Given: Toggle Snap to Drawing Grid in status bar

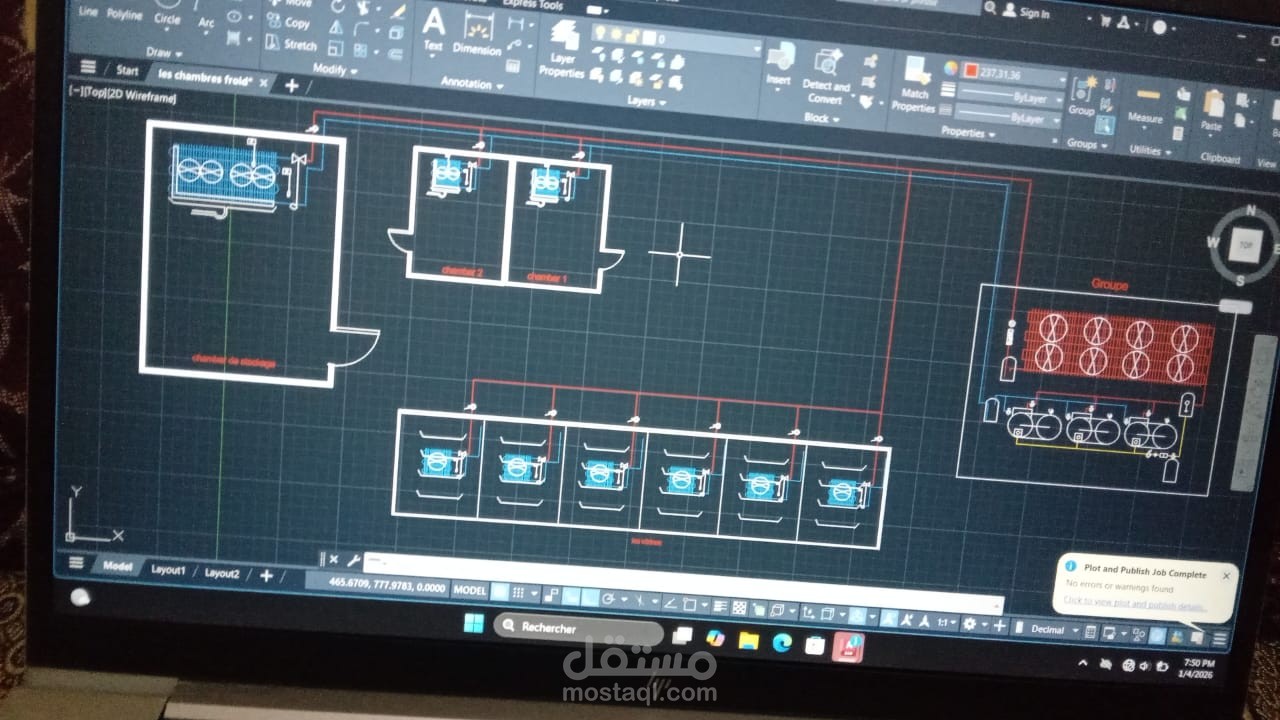Looking at the screenshot, I should coord(520,591).
